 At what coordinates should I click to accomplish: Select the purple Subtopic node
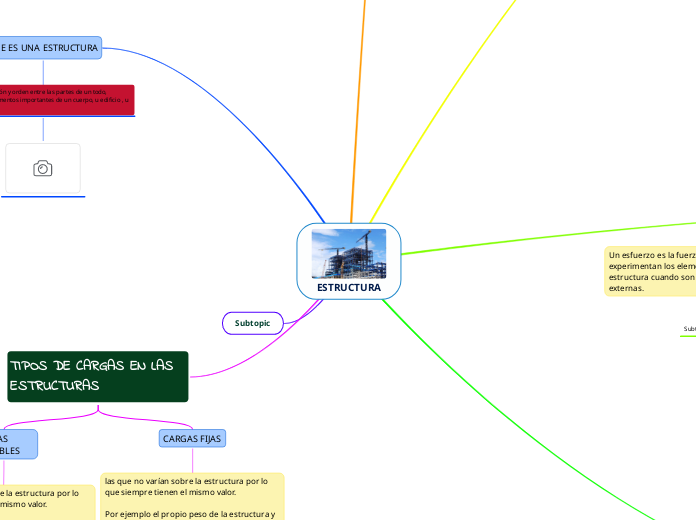pos(253,323)
